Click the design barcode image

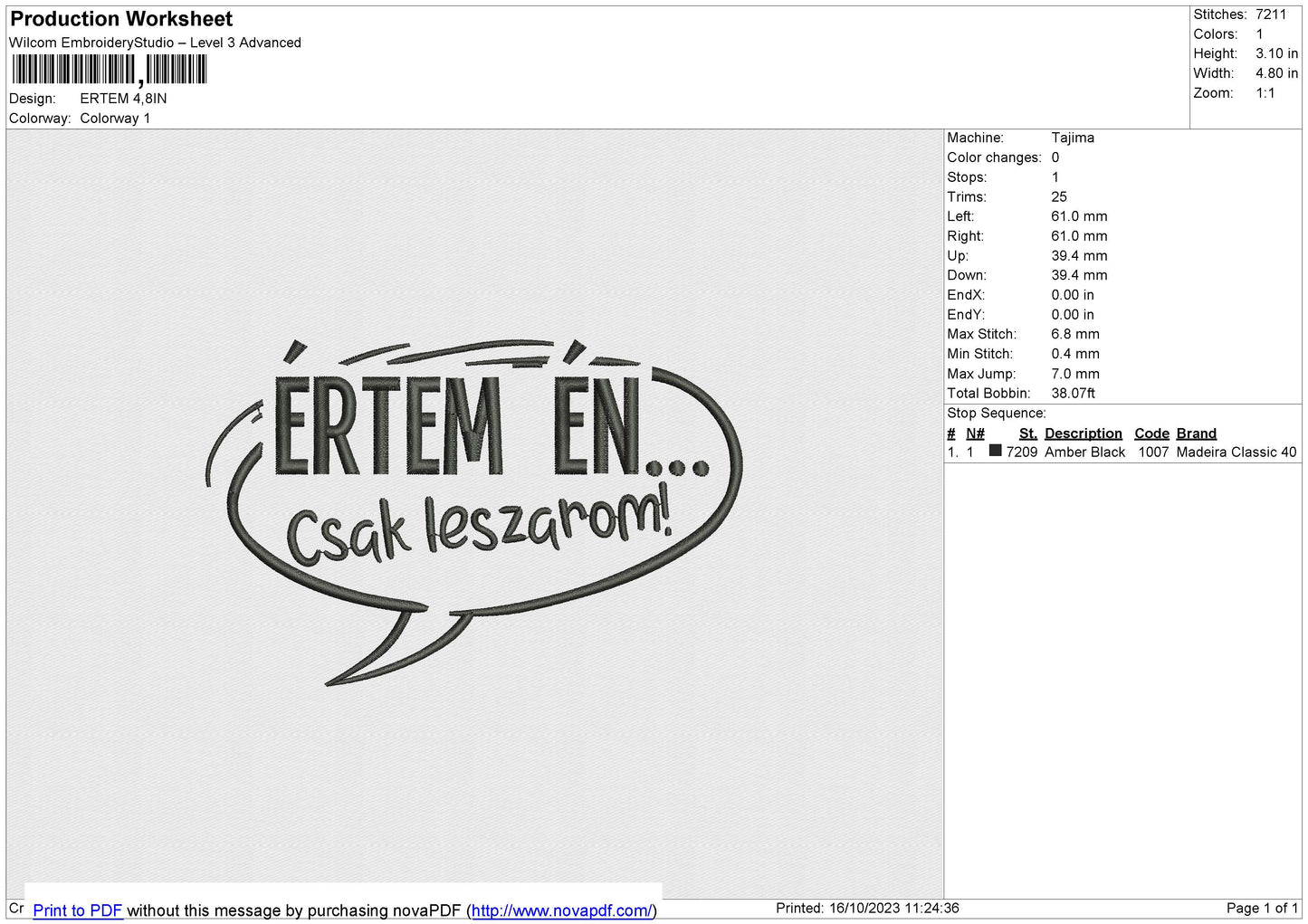pyautogui.click(x=110, y=70)
